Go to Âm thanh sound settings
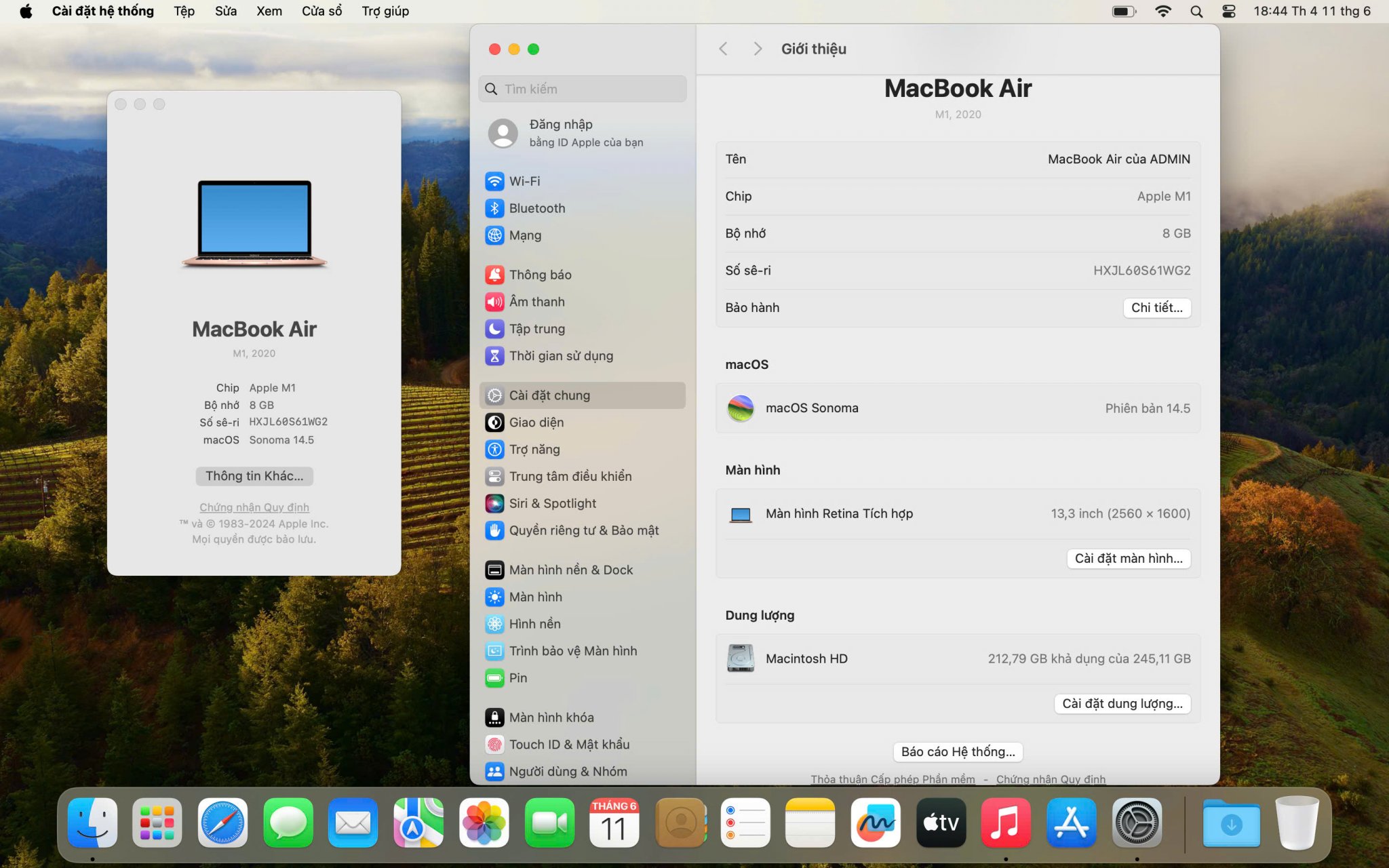Screen dimensions: 1389x868 tap(536, 302)
